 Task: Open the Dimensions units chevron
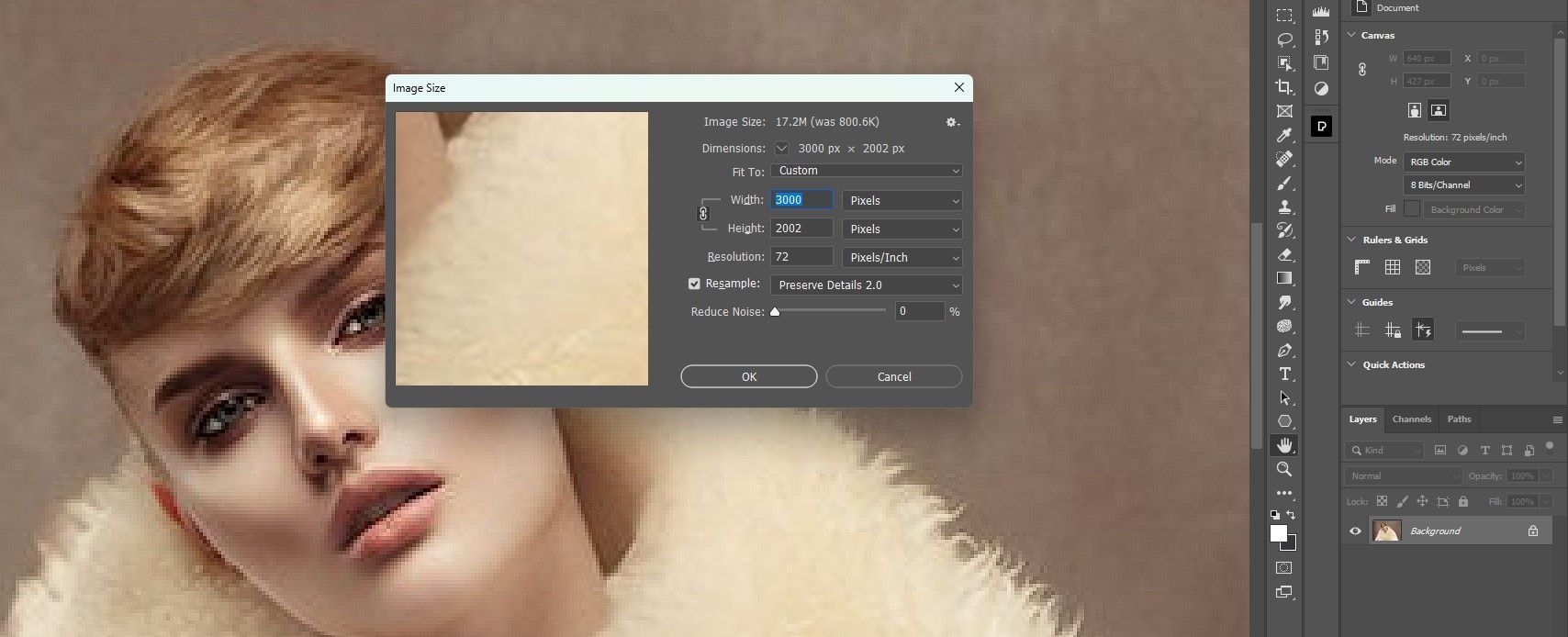[x=781, y=148]
